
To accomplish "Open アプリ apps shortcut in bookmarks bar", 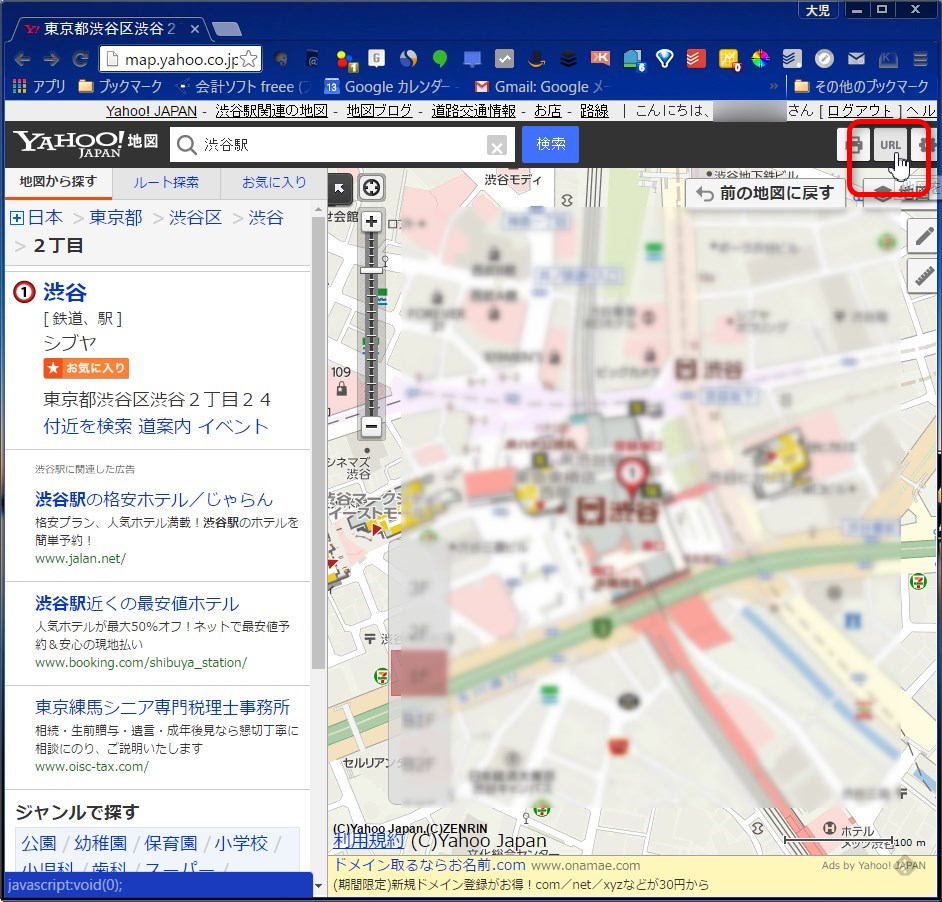I will point(39,87).
